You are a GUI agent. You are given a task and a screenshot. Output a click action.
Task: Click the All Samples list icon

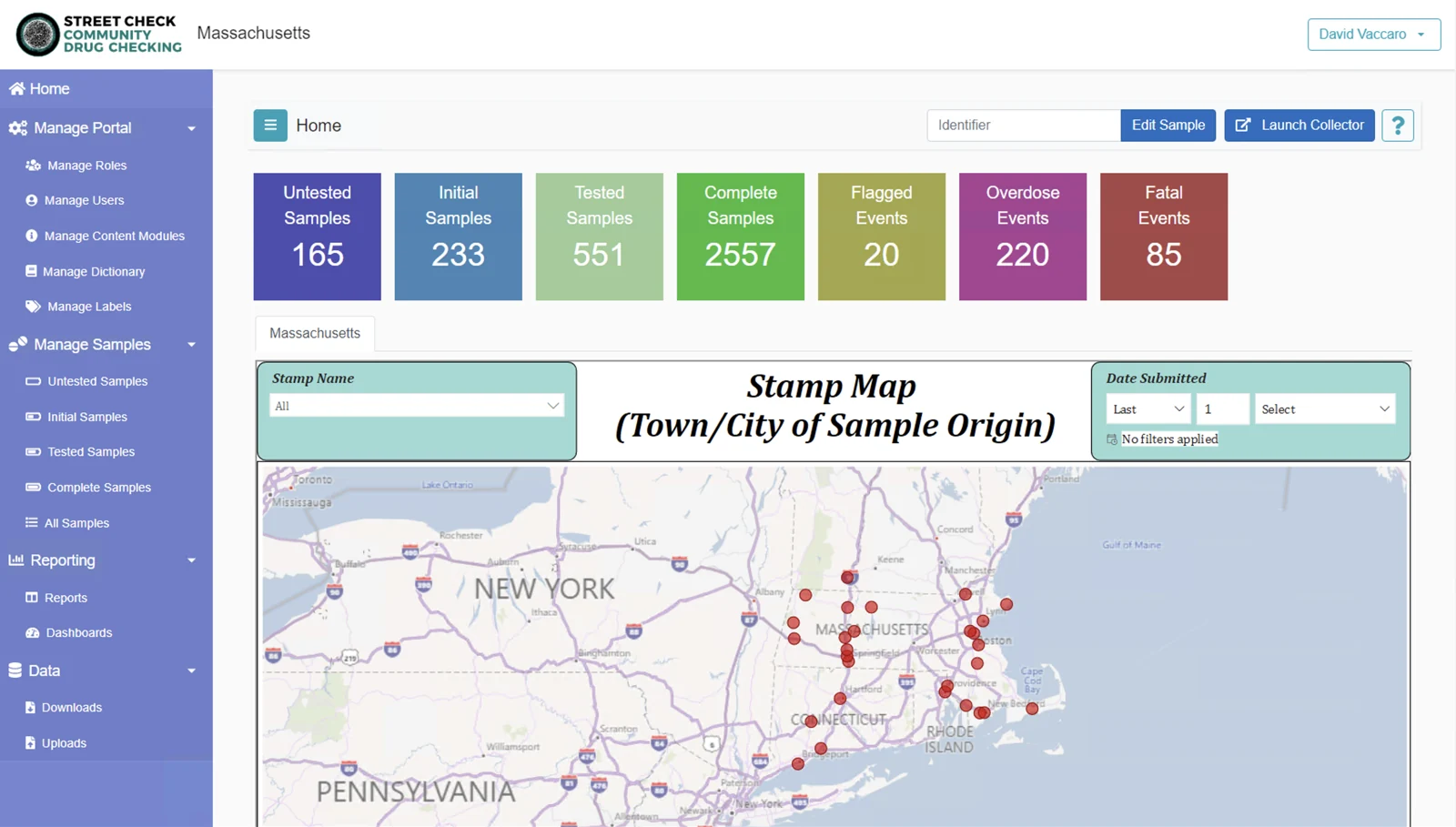click(32, 523)
